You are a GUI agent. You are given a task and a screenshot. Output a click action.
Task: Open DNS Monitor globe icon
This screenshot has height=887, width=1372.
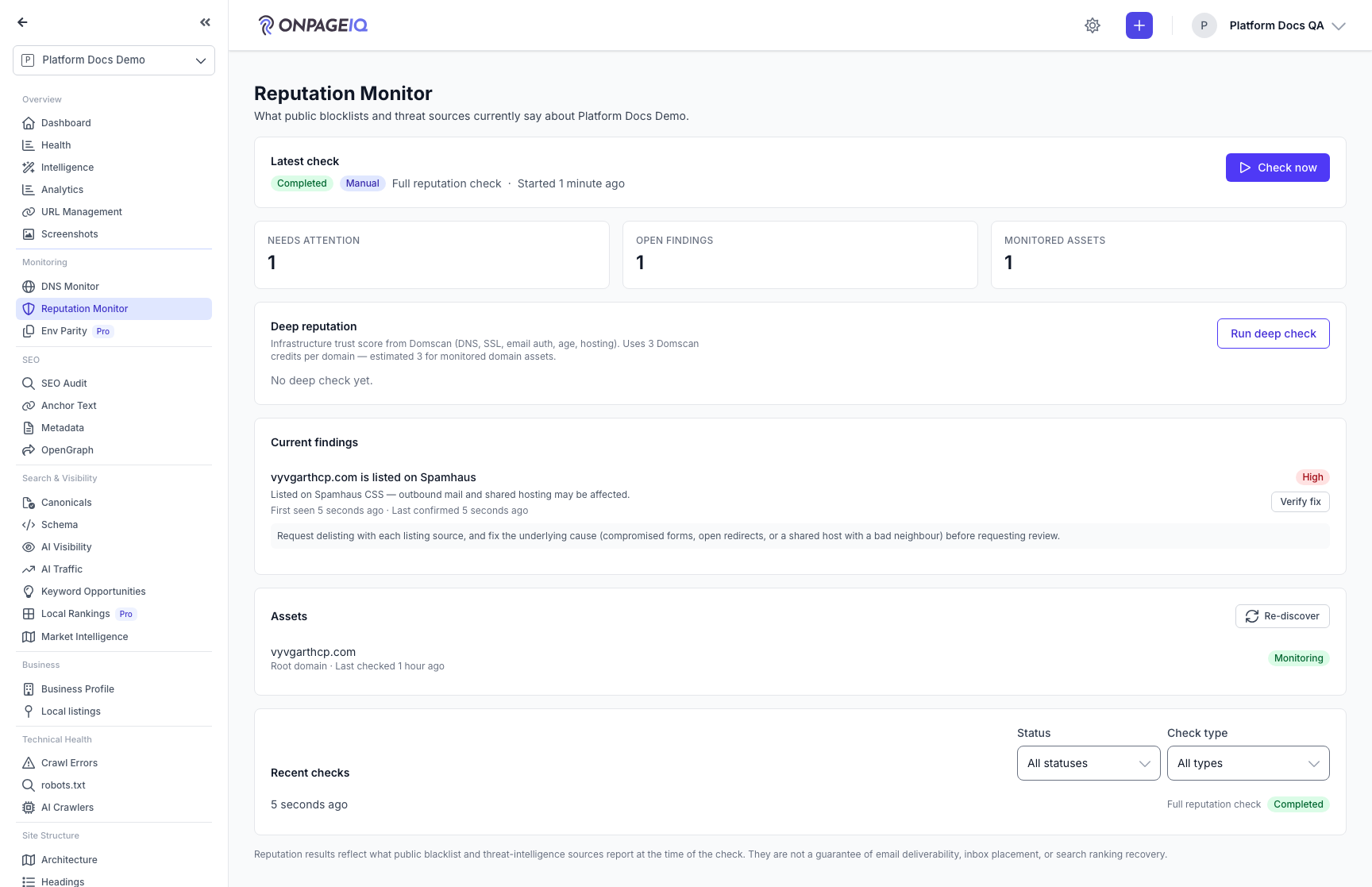[29, 287]
